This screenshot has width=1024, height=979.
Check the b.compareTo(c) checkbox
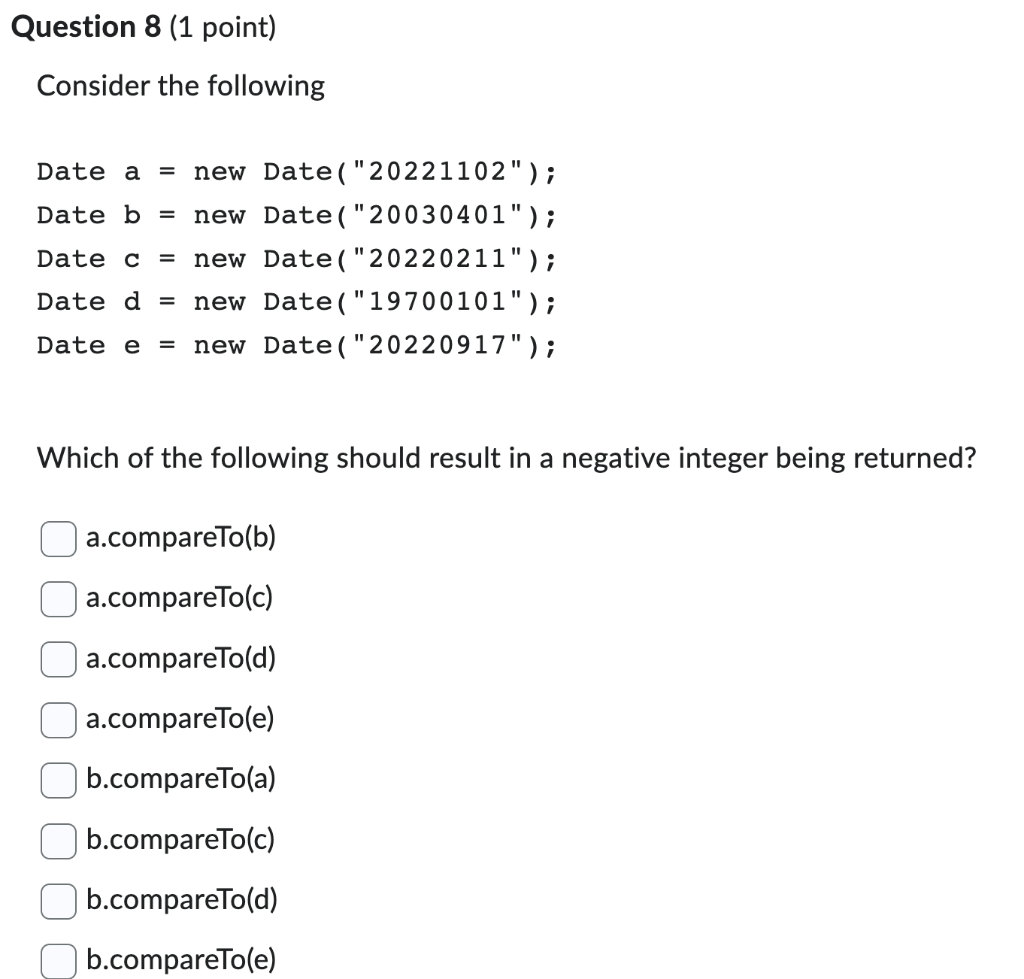click(x=58, y=841)
